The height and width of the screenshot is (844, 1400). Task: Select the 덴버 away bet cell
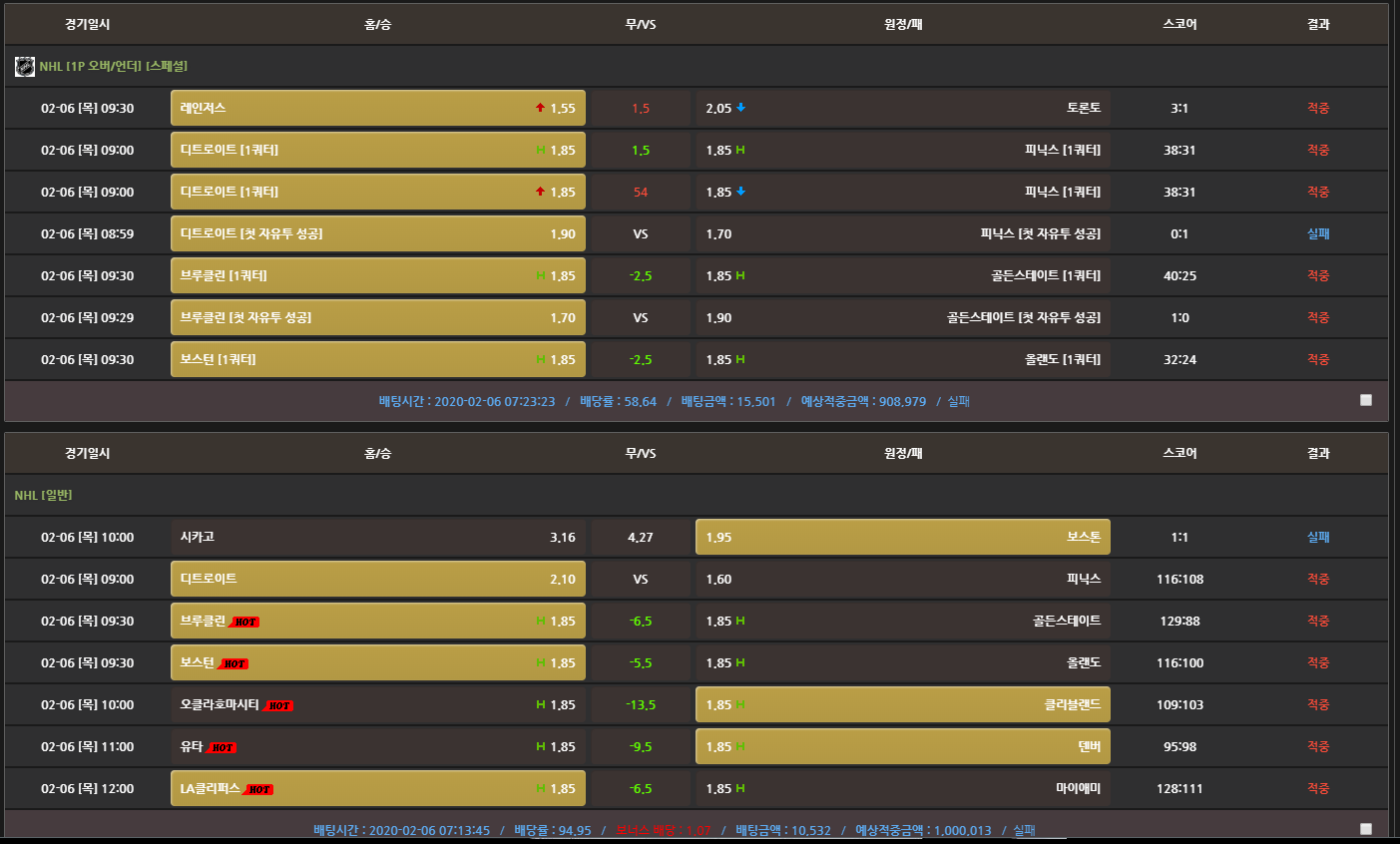point(903,746)
